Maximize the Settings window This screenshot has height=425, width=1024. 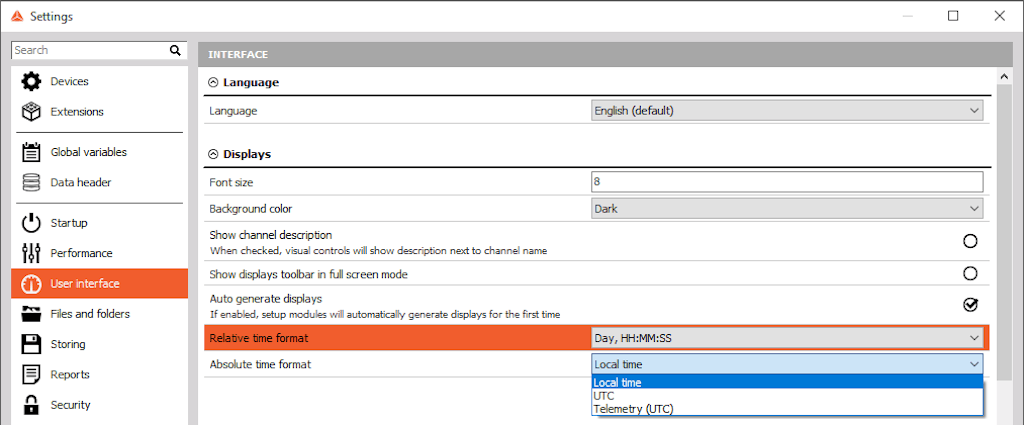(953, 16)
